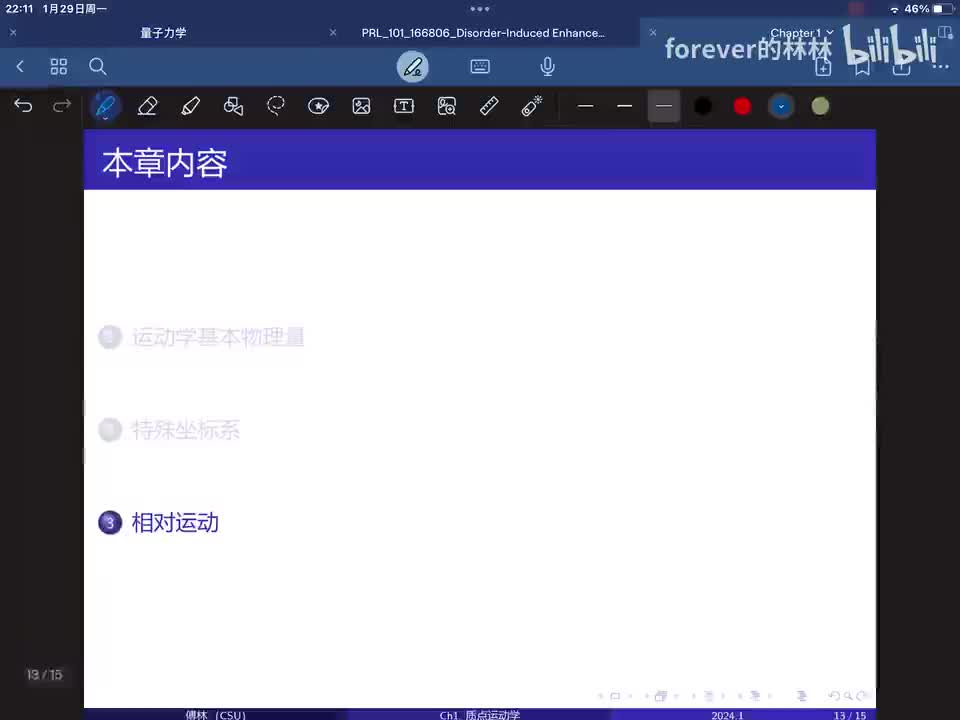This screenshot has width=960, height=720.
Task: Click the 傅林 (CSU) footer author
Action: tap(216, 714)
